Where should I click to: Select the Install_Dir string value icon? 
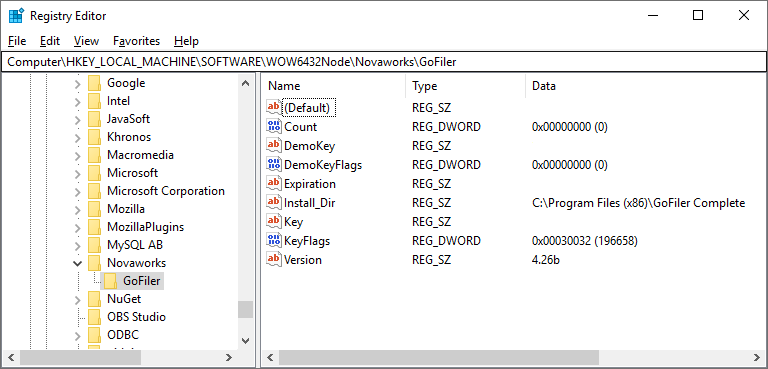point(274,202)
